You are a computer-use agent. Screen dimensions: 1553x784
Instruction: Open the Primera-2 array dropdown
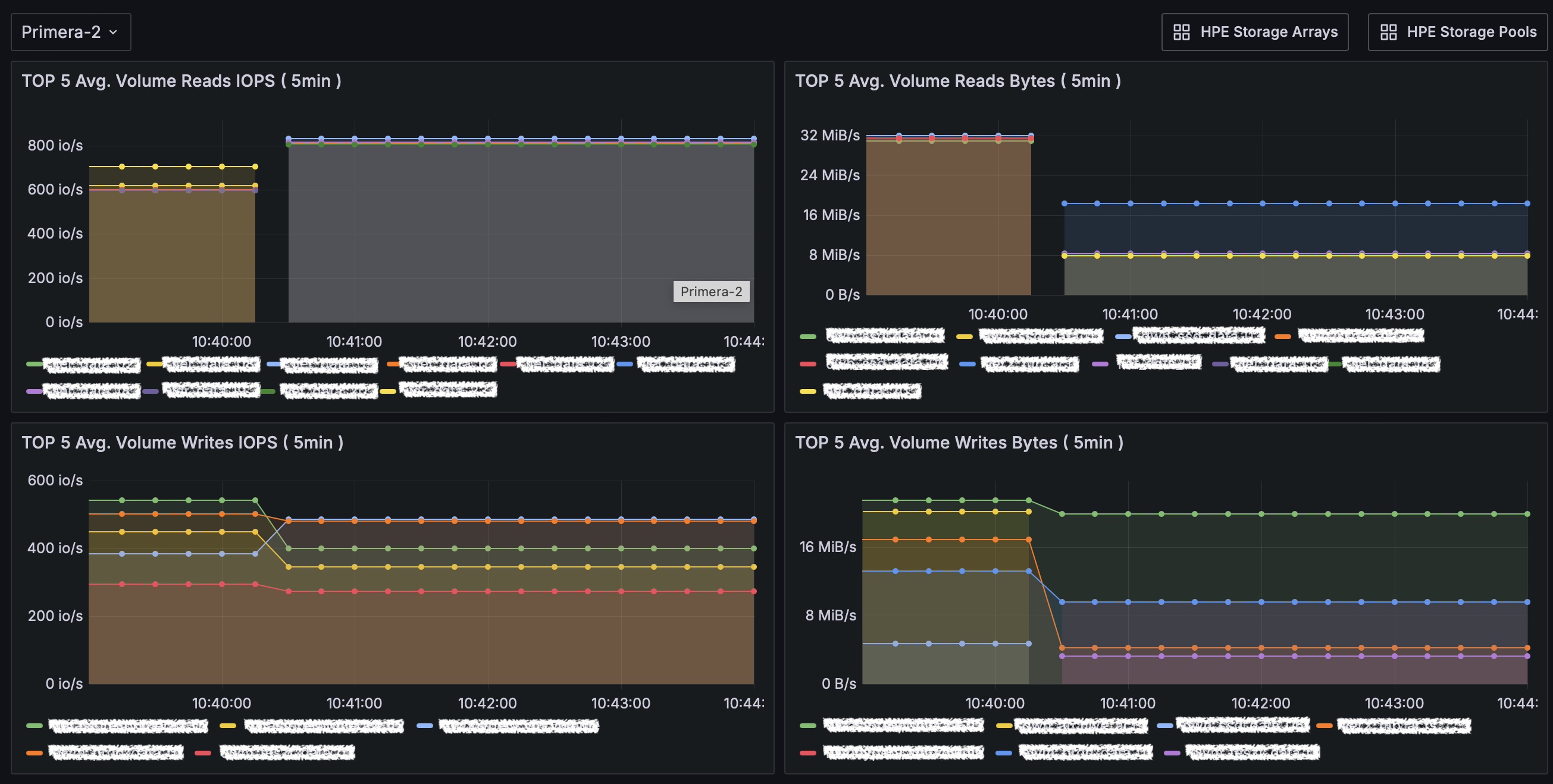point(71,32)
